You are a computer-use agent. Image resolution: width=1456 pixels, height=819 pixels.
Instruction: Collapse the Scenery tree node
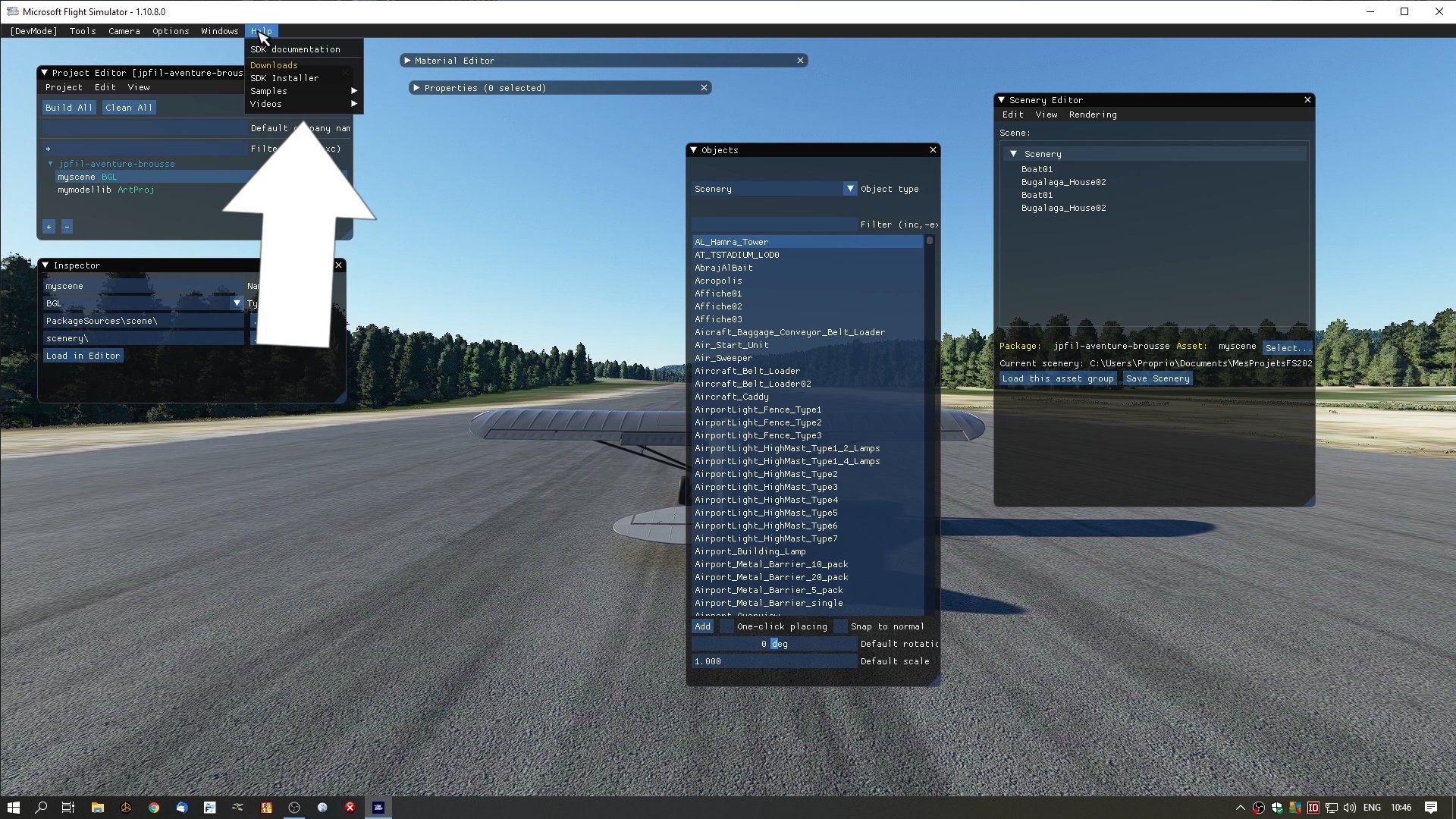[x=1013, y=154]
